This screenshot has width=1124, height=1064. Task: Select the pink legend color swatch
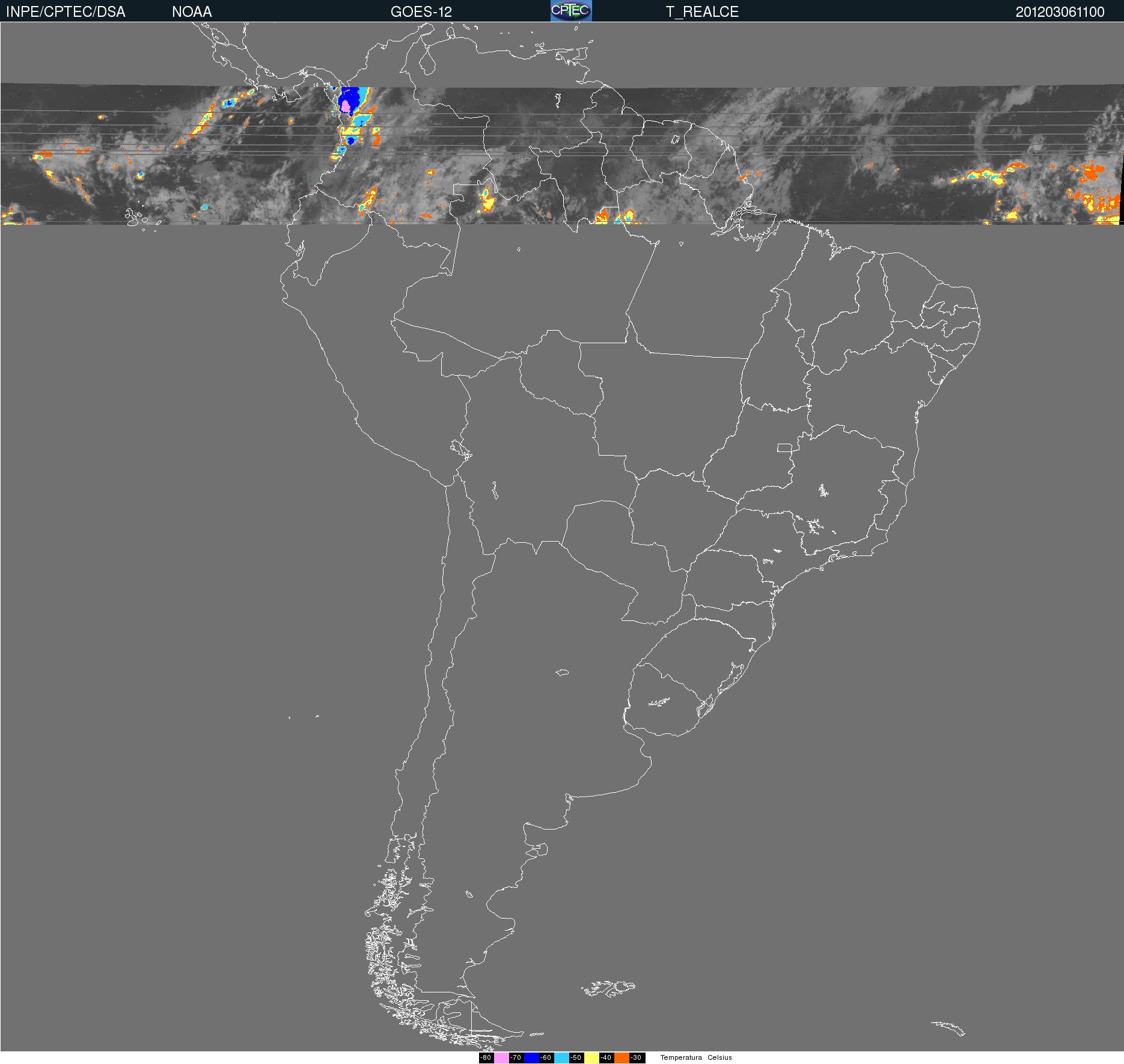point(501,1057)
